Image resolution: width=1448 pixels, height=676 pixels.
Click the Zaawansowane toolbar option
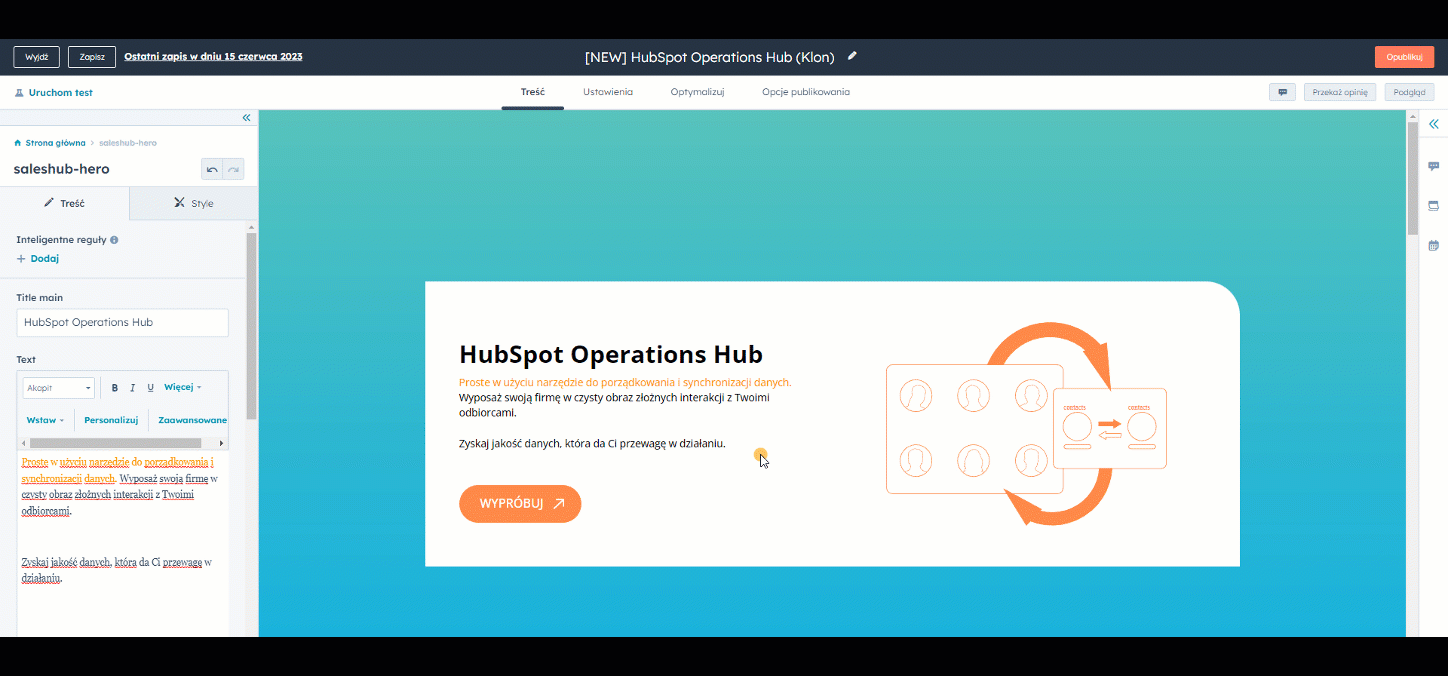point(193,420)
